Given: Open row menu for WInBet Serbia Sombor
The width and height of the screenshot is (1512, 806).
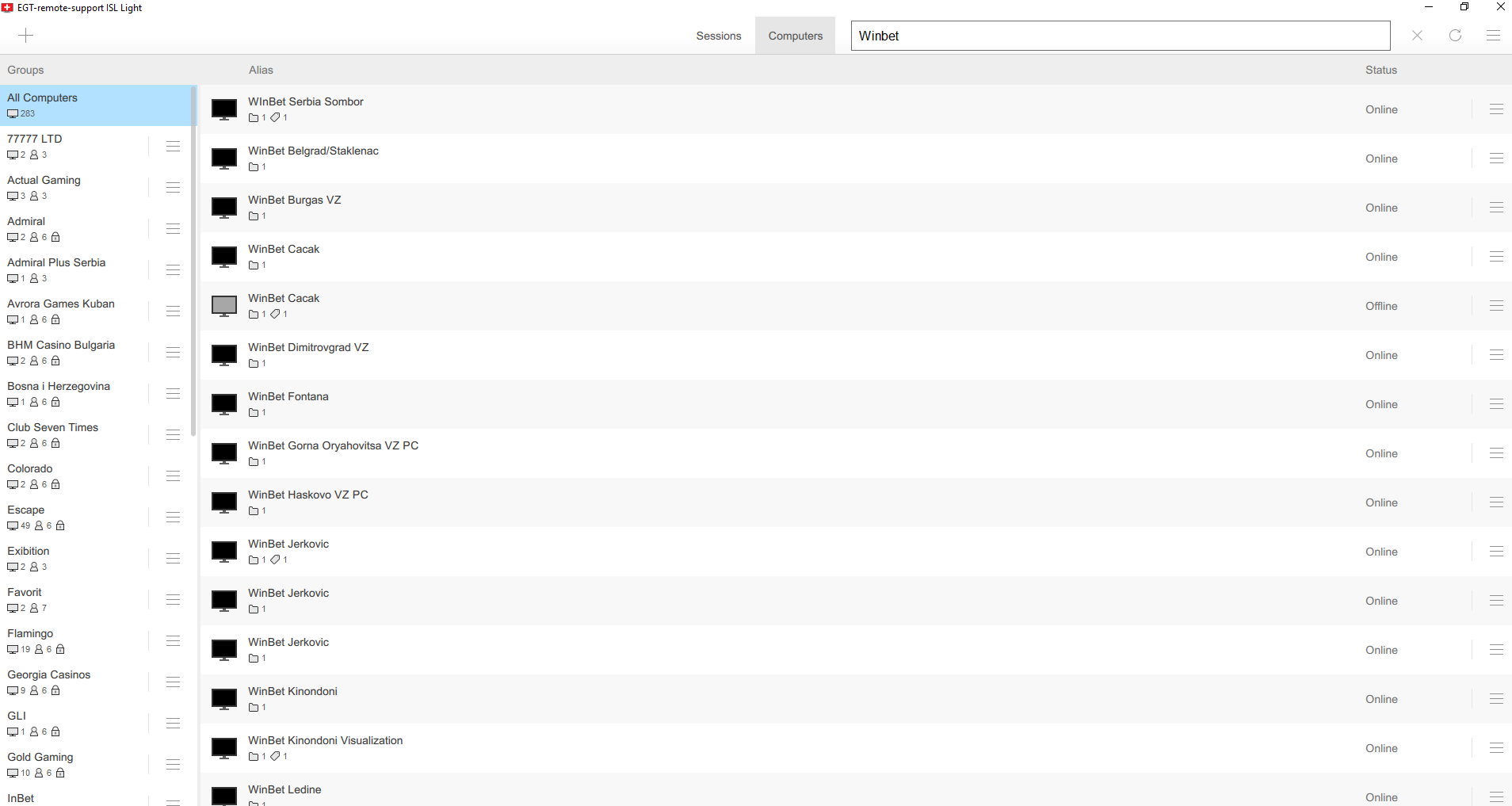Looking at the screenshot, I should (x=1496, y=109).
